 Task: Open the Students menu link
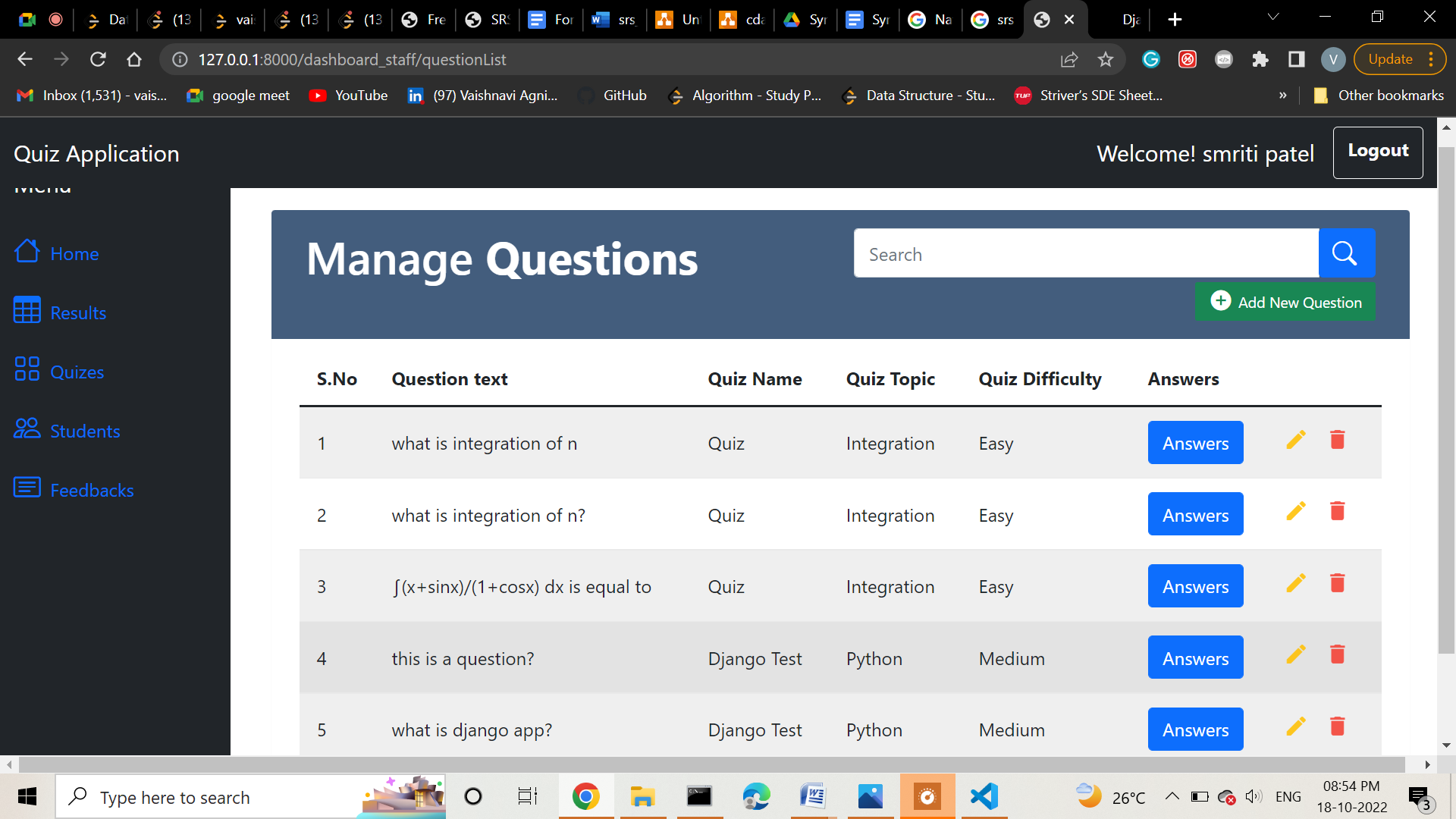coord(85,431)
